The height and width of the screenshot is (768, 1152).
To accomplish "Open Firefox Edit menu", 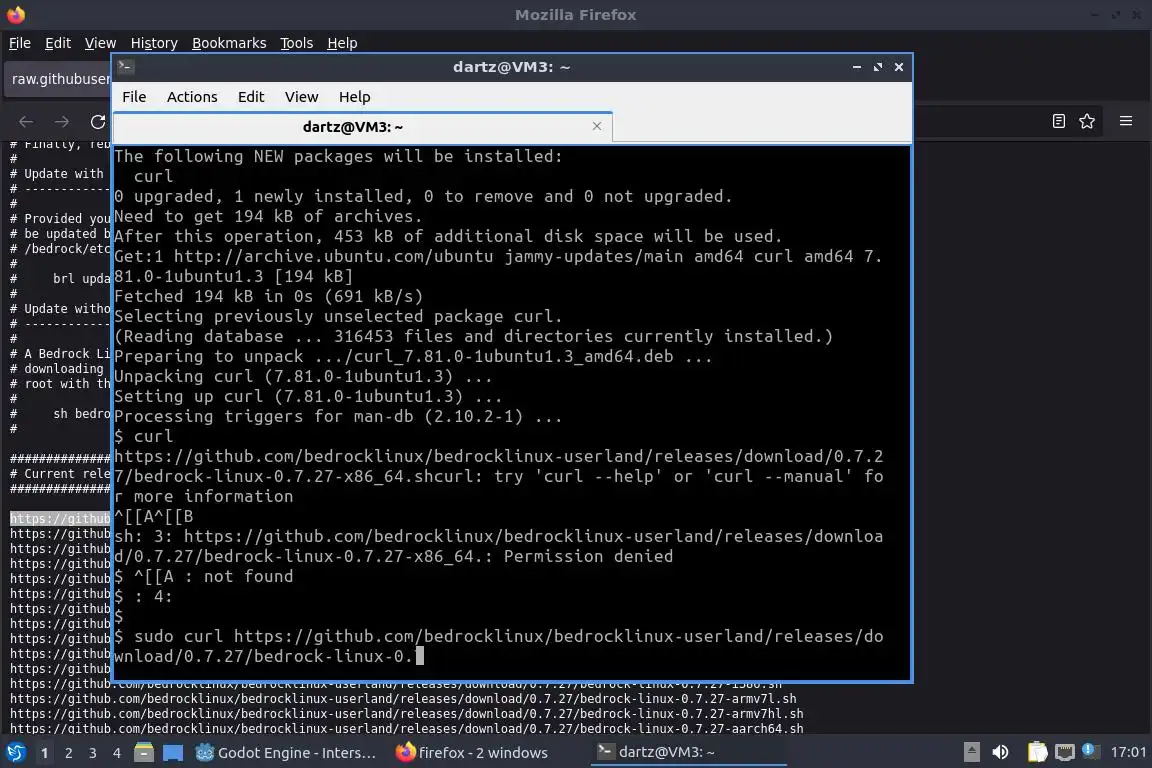I will click(x=58, y=43).
